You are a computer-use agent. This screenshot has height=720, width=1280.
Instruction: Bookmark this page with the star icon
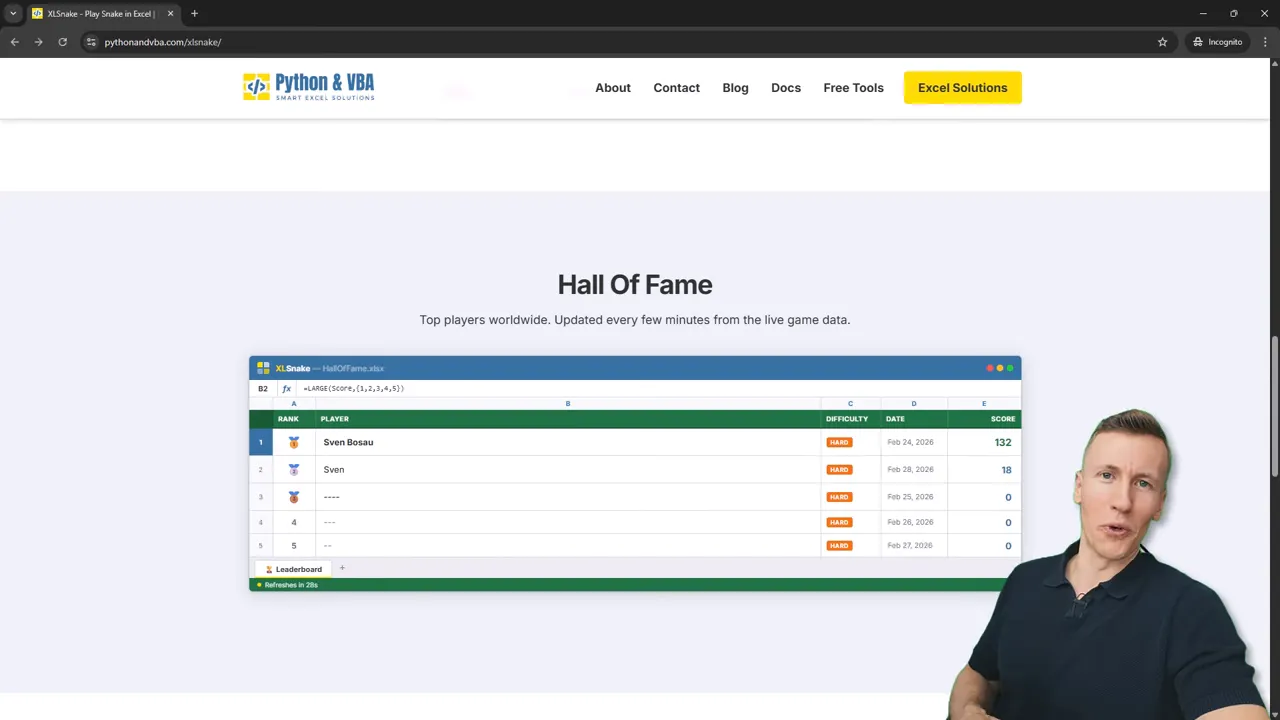click(1162, 42)
